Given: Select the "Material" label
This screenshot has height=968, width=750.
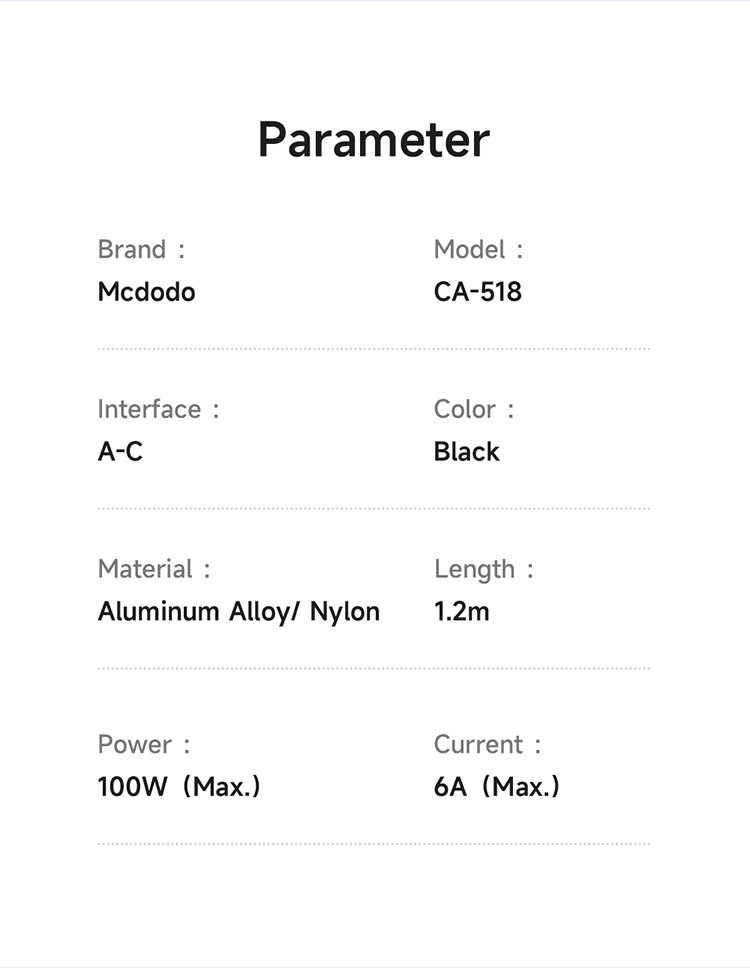Looking at the screenshot, I should tap(145, 570).
